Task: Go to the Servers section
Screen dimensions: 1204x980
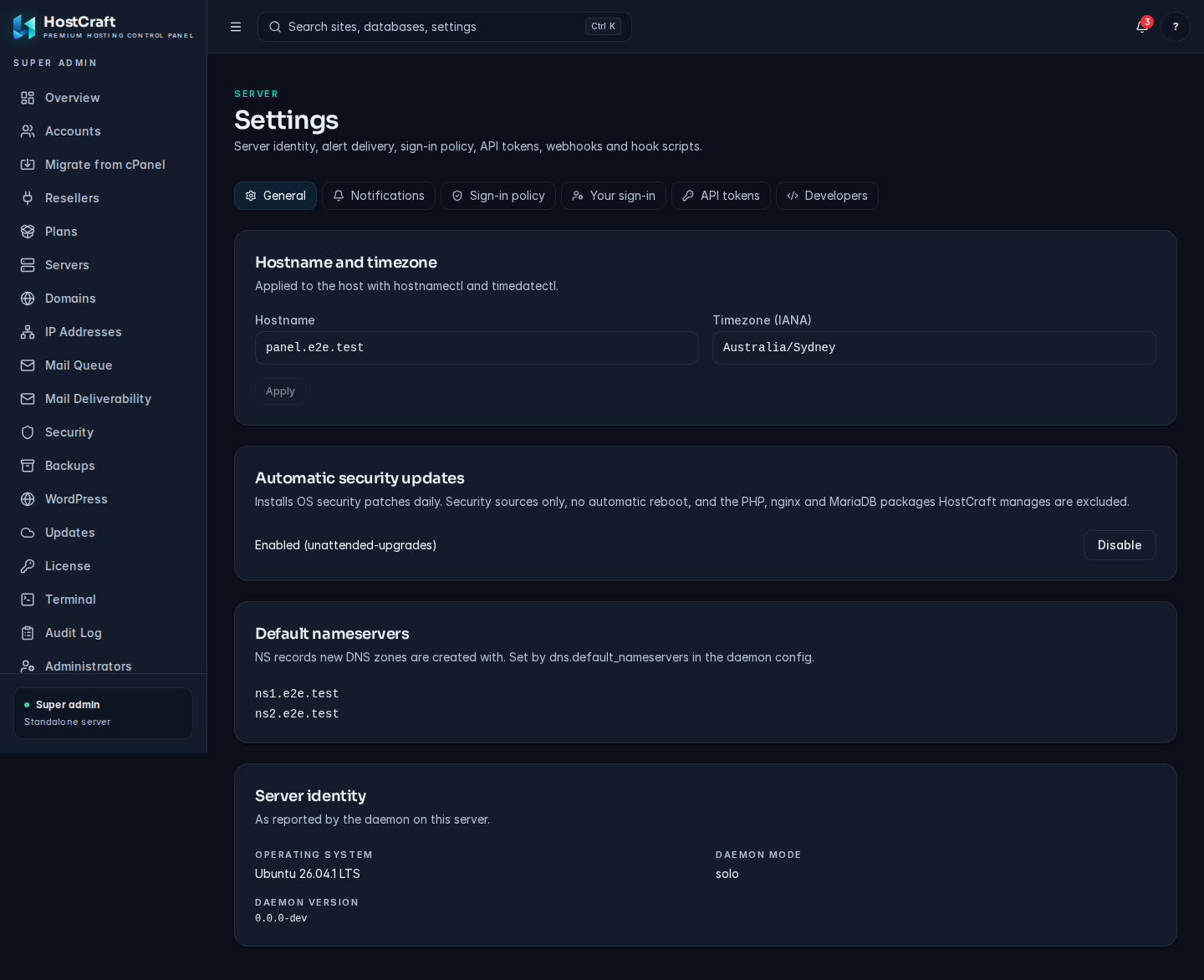Action: pyautogui.click(x=104, y=265)
